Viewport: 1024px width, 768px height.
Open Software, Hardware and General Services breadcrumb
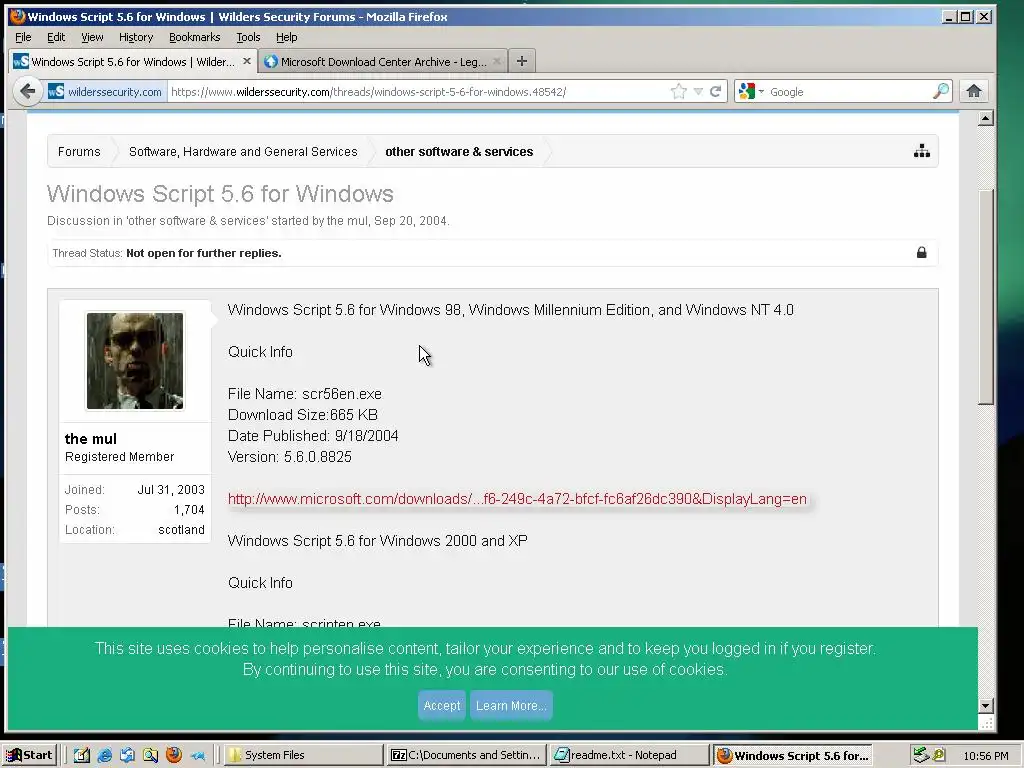pos(243,152)
